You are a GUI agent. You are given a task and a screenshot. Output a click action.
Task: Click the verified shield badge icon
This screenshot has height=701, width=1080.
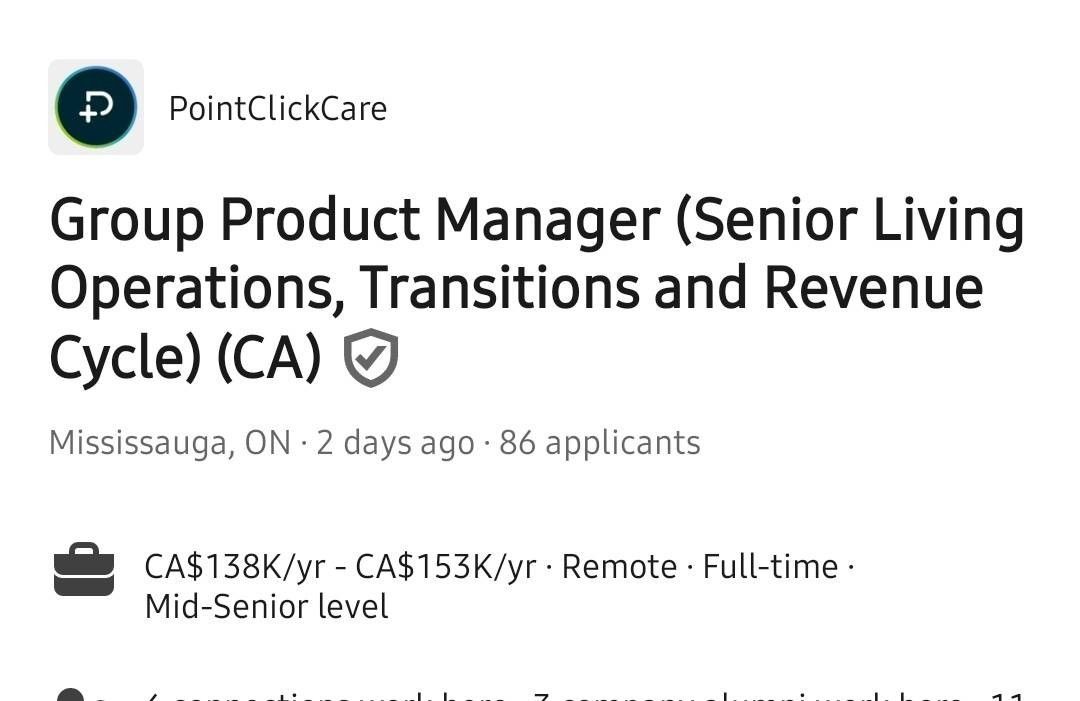coord(371,357)
